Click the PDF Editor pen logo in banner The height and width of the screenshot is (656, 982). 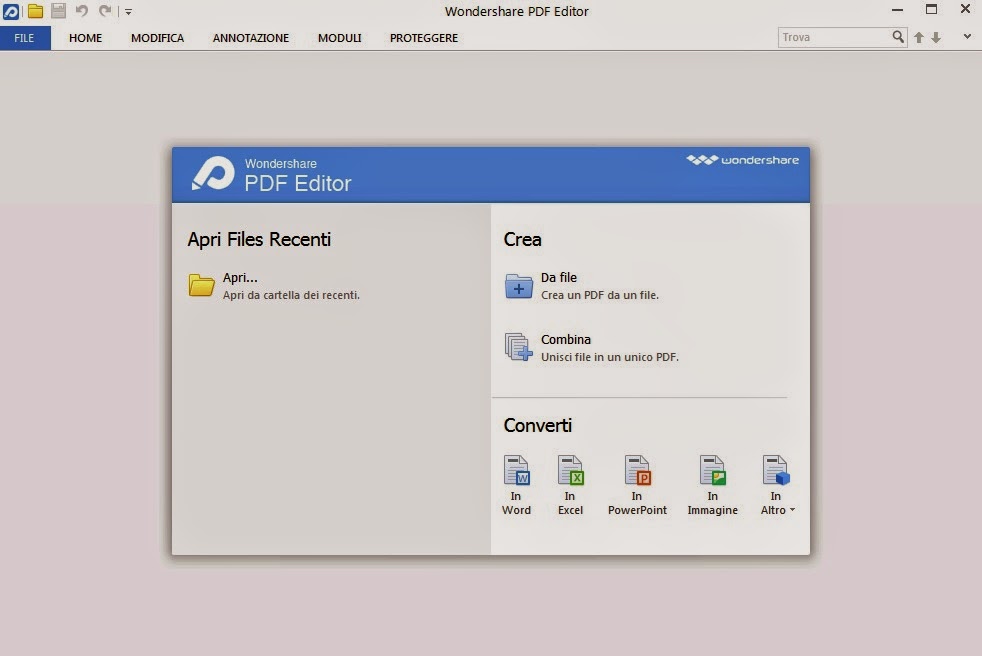click(x=213, y=173)
